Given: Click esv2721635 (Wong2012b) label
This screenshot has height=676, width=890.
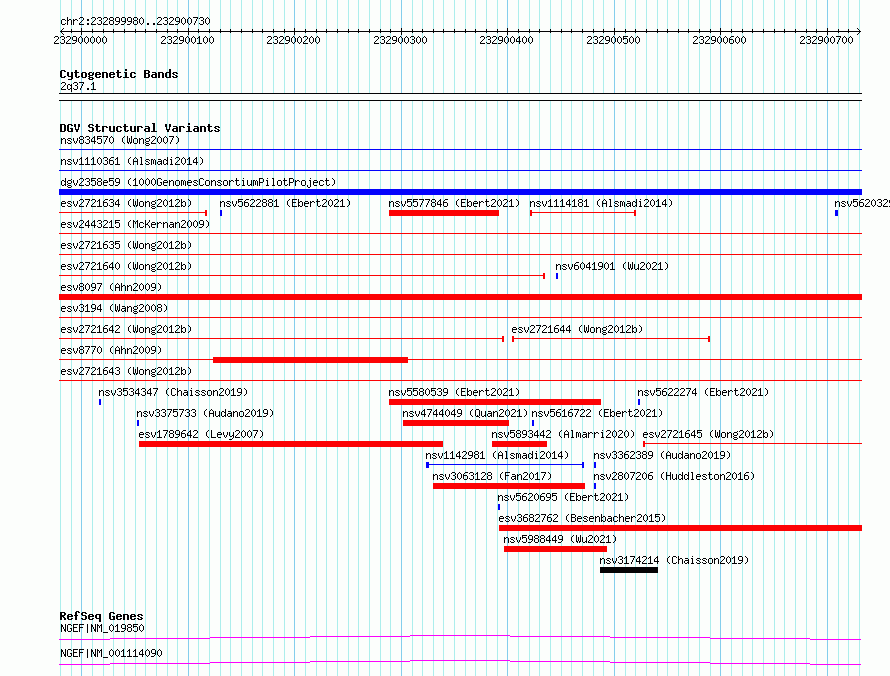Looking at the screenshot, I should 126,245.
